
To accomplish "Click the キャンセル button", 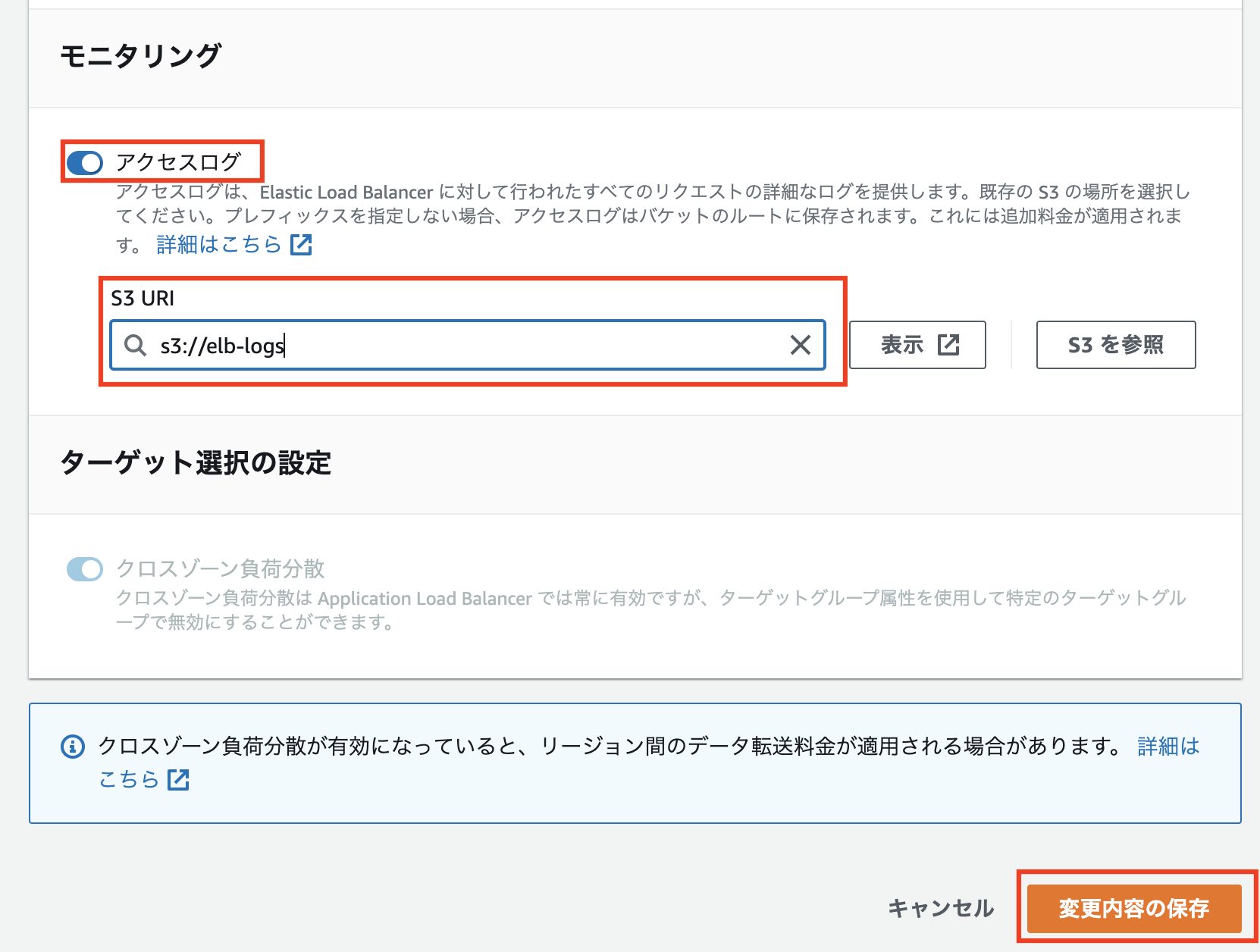I will (x=941, y=908).
